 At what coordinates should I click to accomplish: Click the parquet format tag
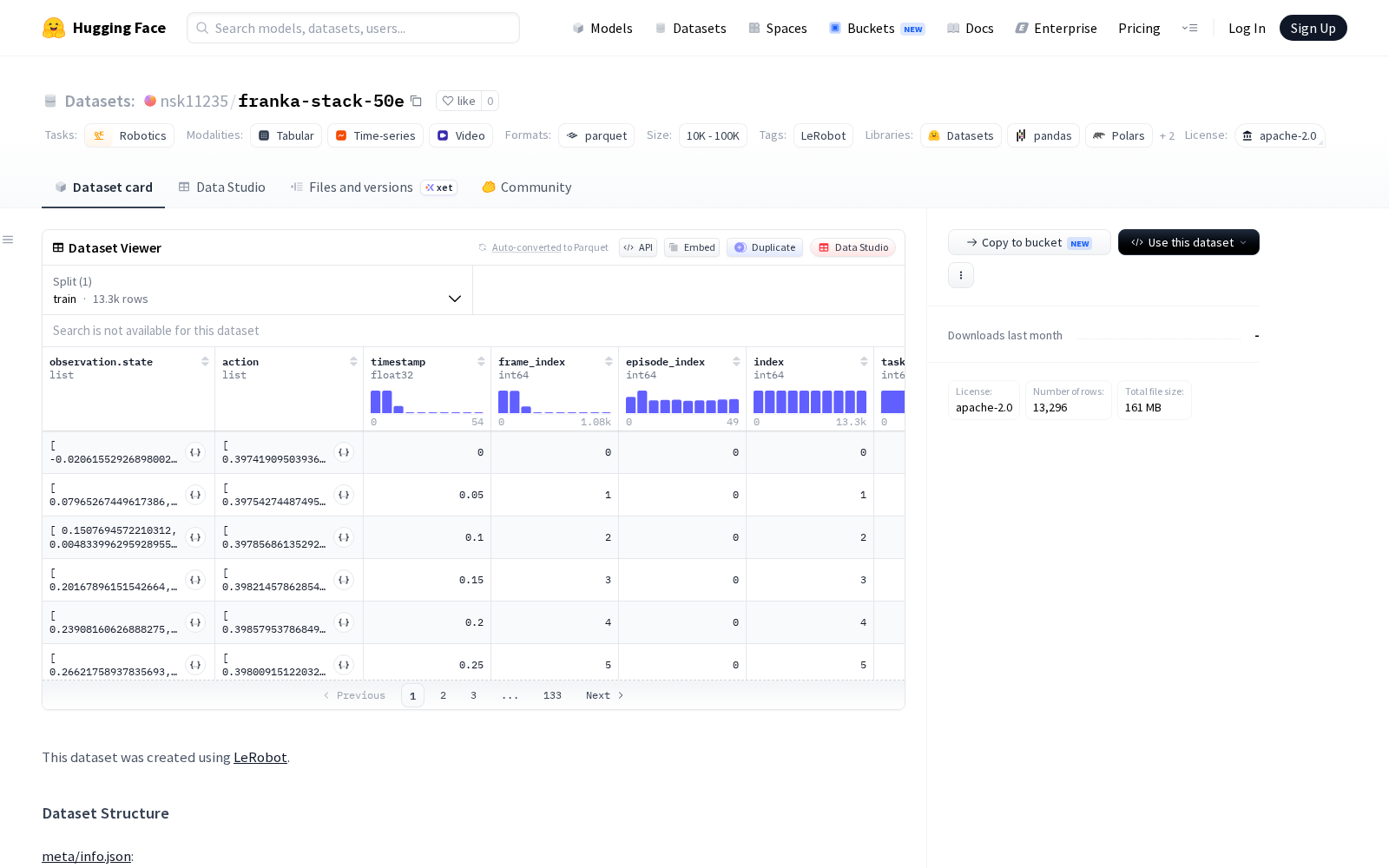point(596,135)
